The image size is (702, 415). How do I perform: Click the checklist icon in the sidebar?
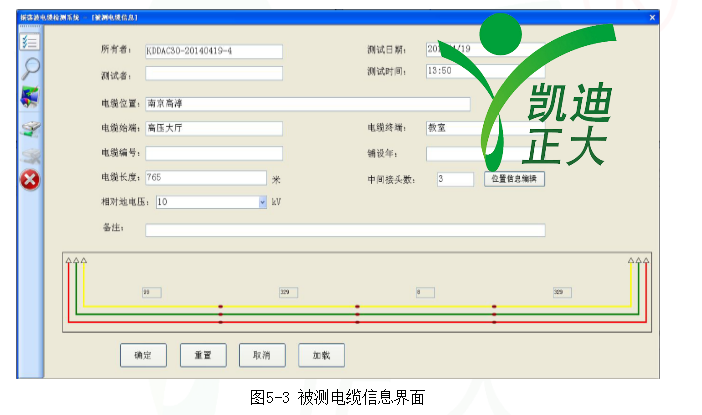(31, 42)
